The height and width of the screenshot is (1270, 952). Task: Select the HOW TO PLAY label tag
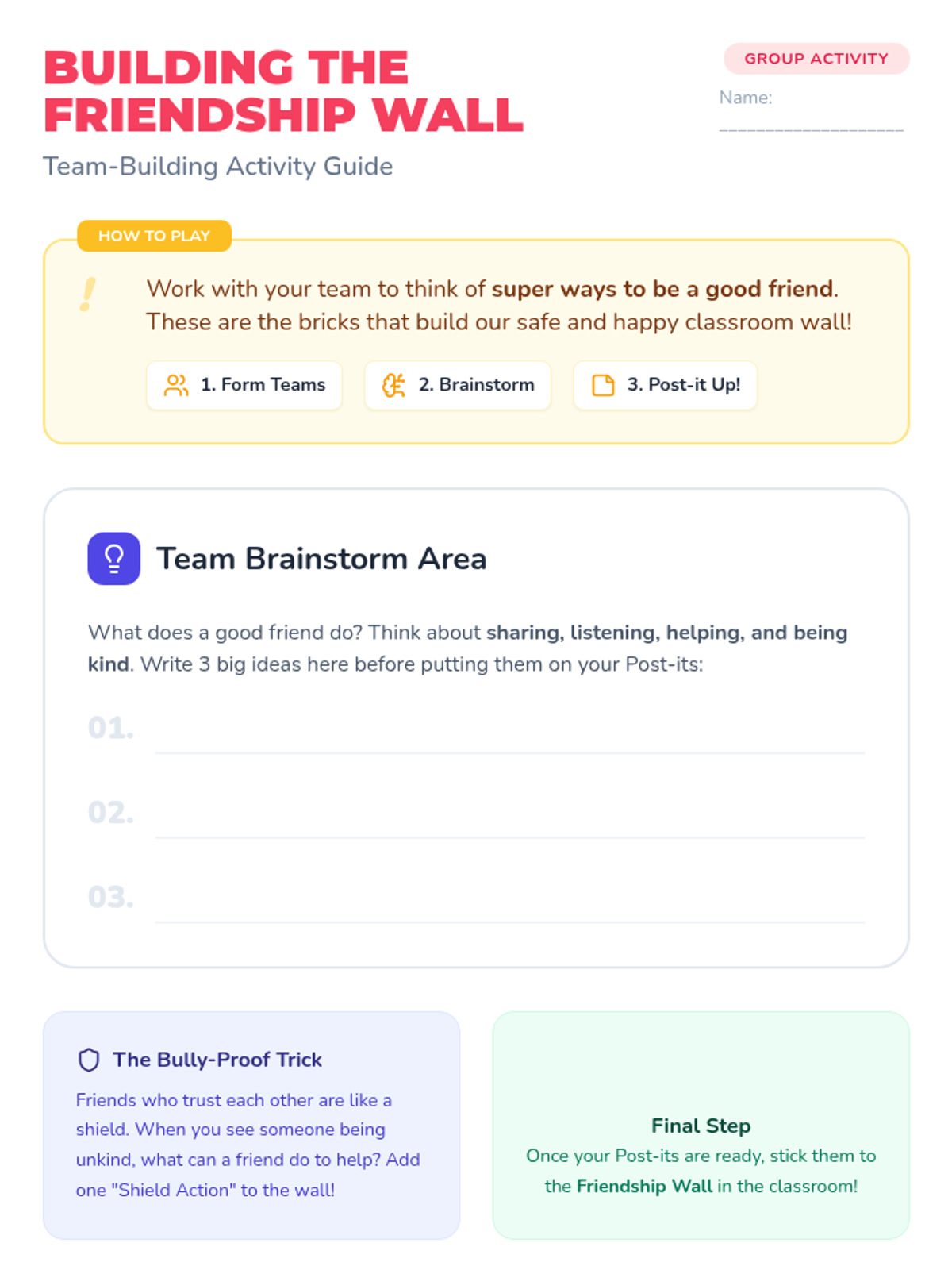pyautogui.click(x=154, y=236)
